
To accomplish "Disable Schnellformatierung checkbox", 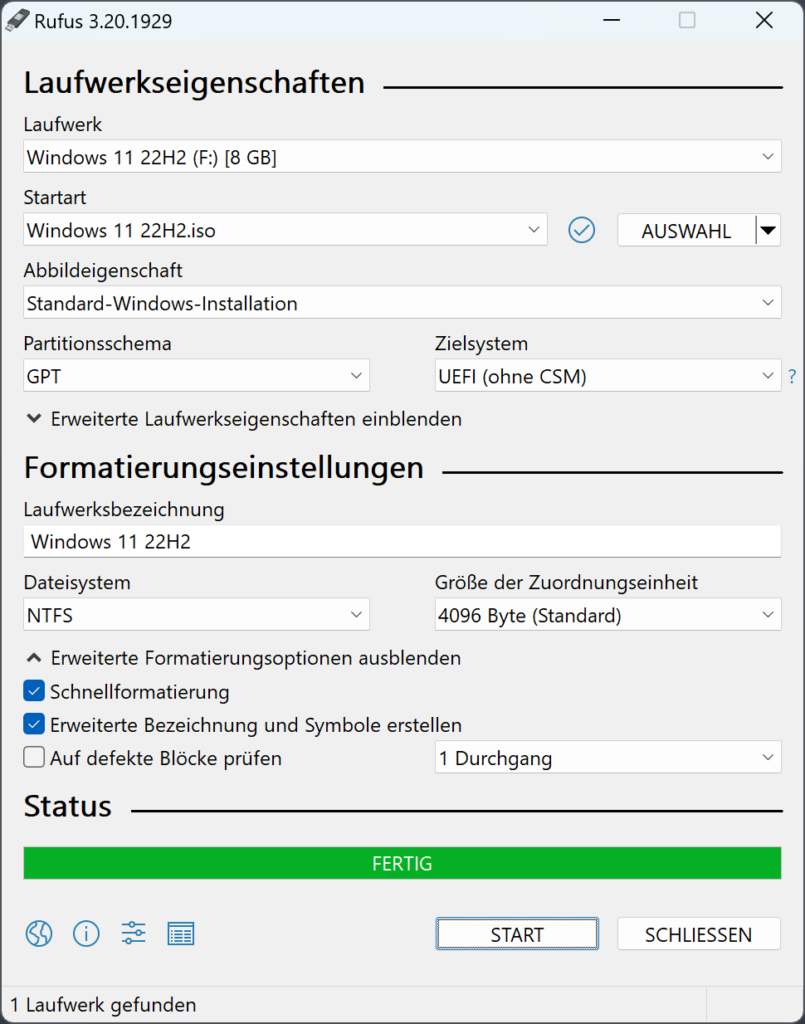I will [x=33, y=691].
